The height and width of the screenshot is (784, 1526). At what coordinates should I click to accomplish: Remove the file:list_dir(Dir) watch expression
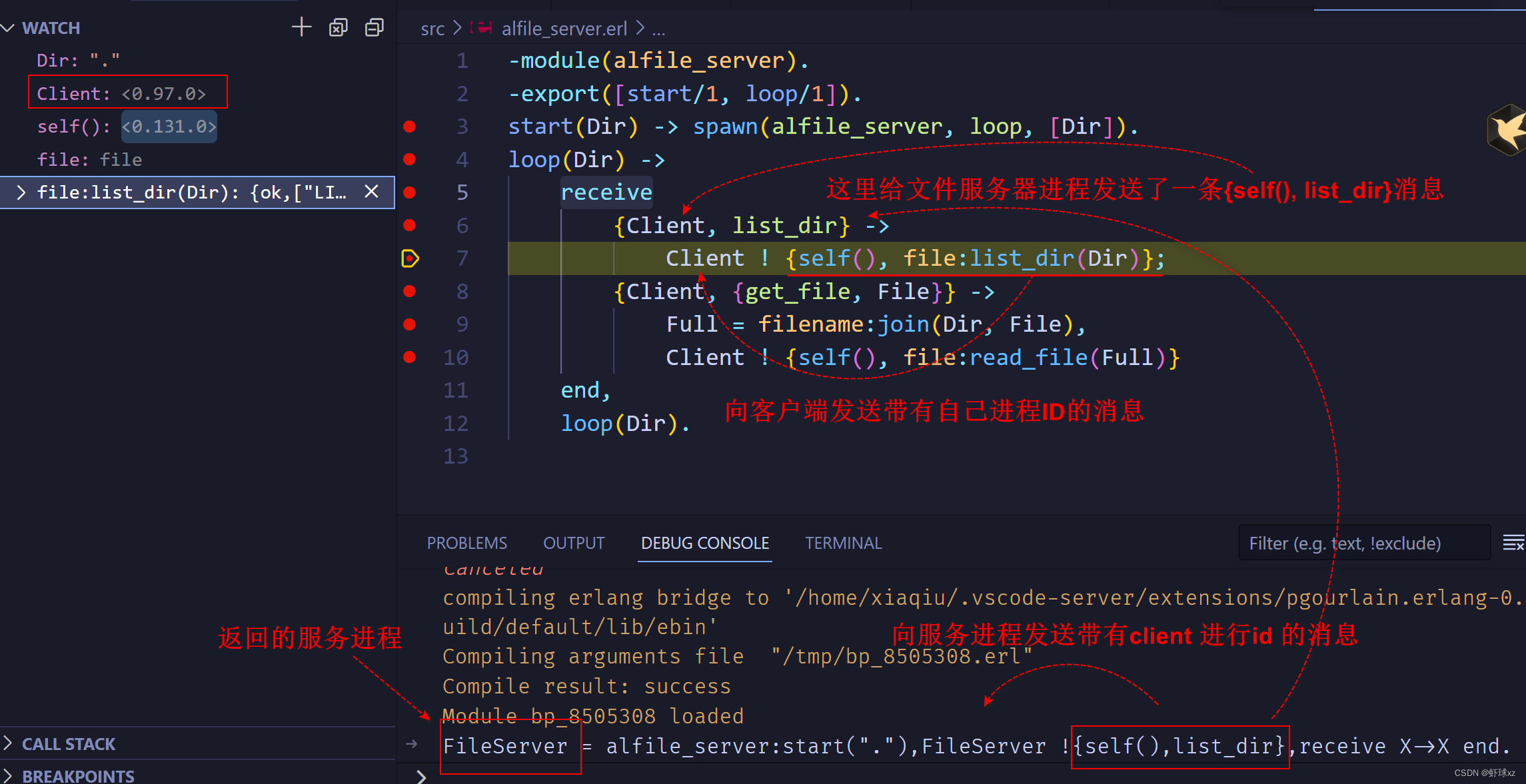[x=371, y=192]
